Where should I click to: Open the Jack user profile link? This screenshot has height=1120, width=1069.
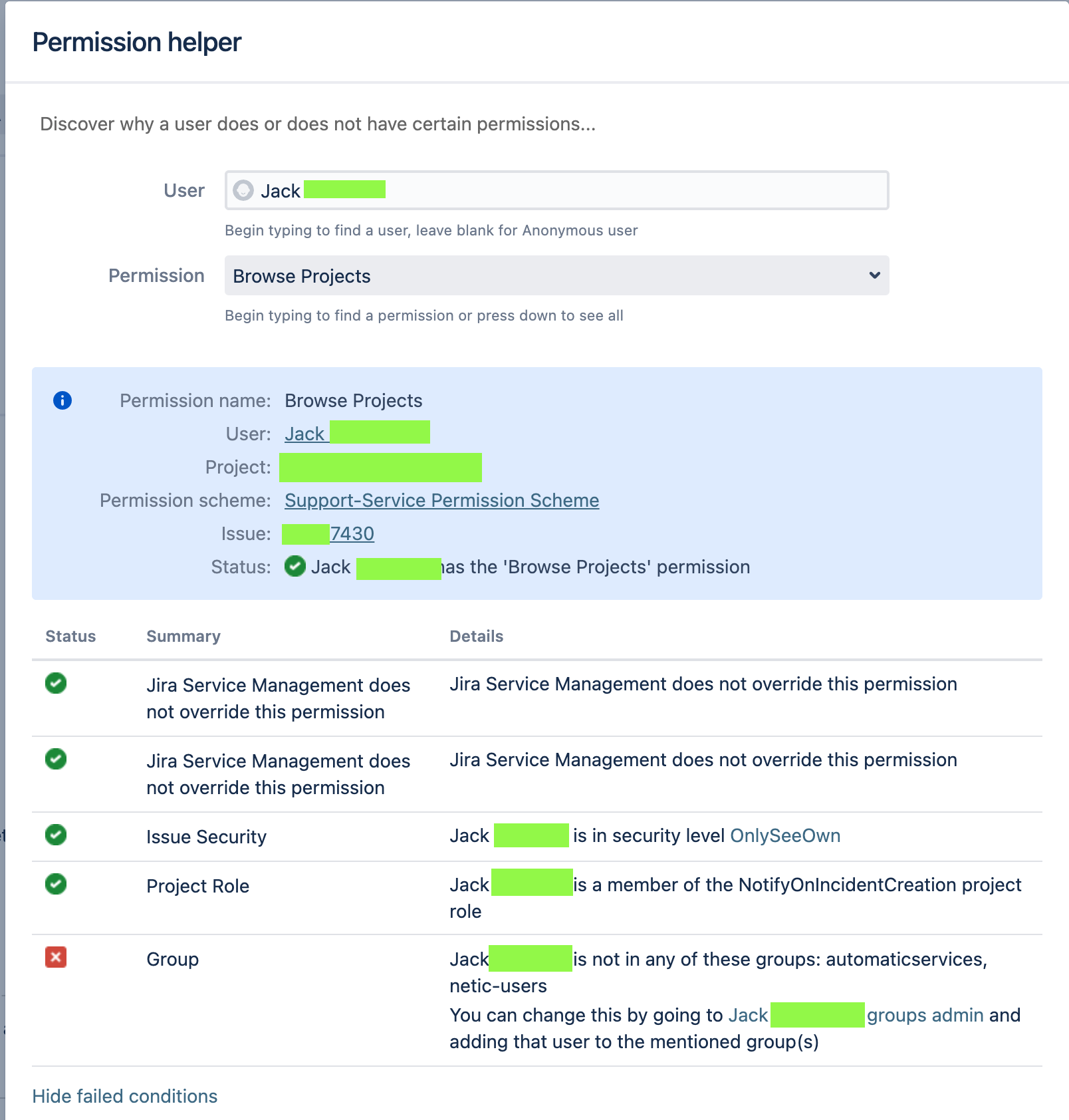[305, 433]
